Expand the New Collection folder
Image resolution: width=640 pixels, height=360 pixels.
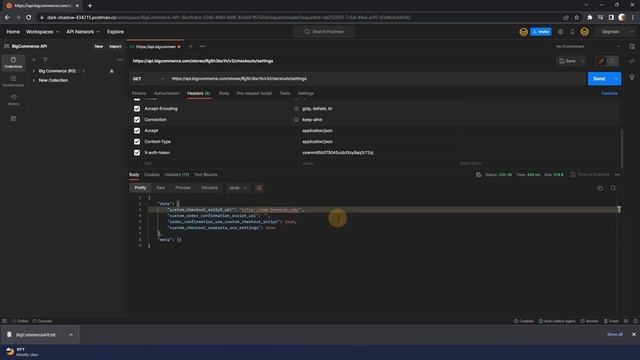tap(34, 80)
